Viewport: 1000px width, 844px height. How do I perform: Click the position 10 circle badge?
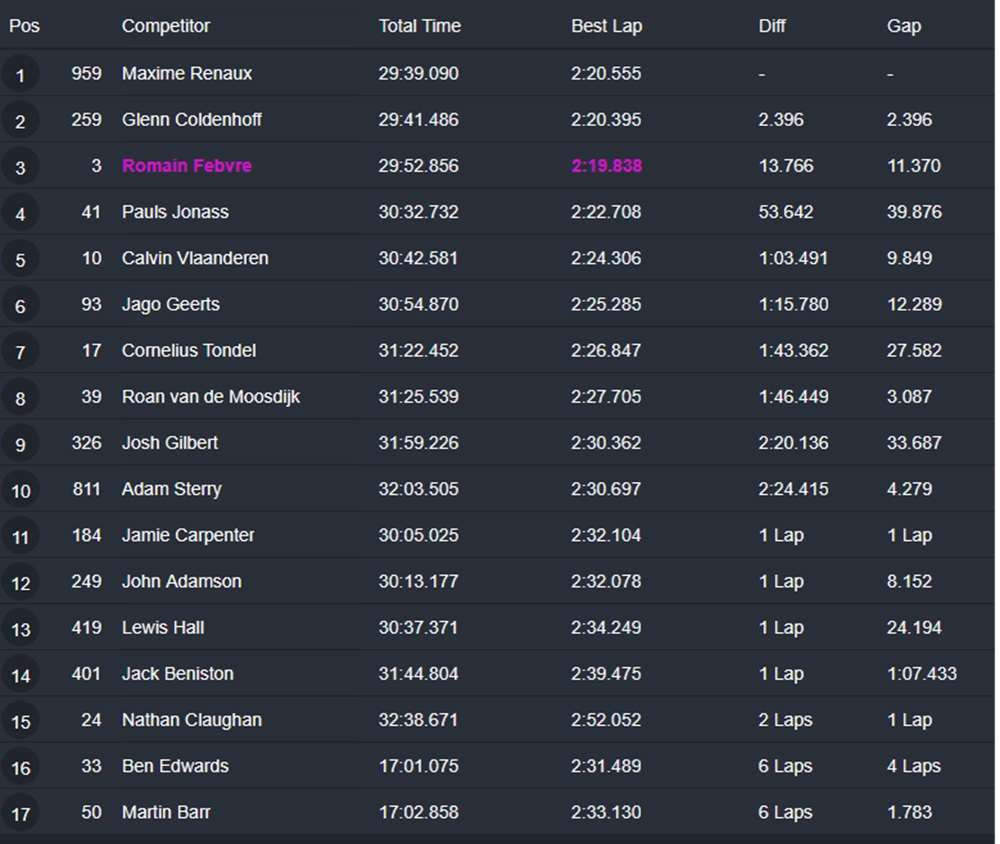click(x=20, y=490)
